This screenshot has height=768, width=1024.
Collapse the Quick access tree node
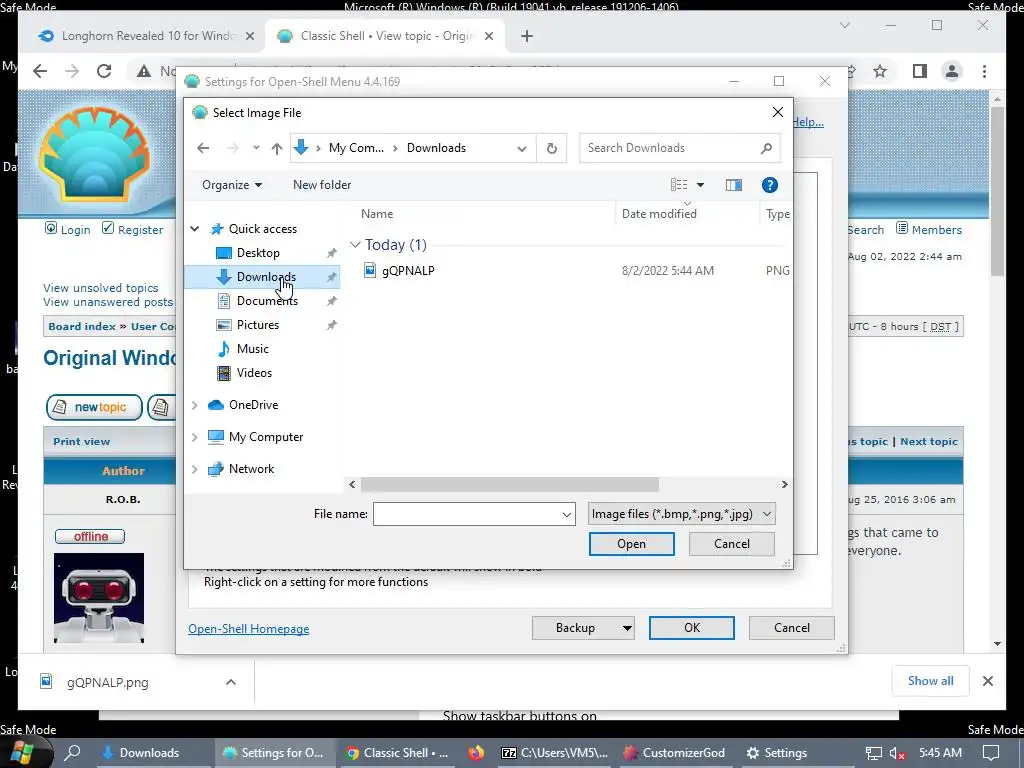click(x=195, y=229)
